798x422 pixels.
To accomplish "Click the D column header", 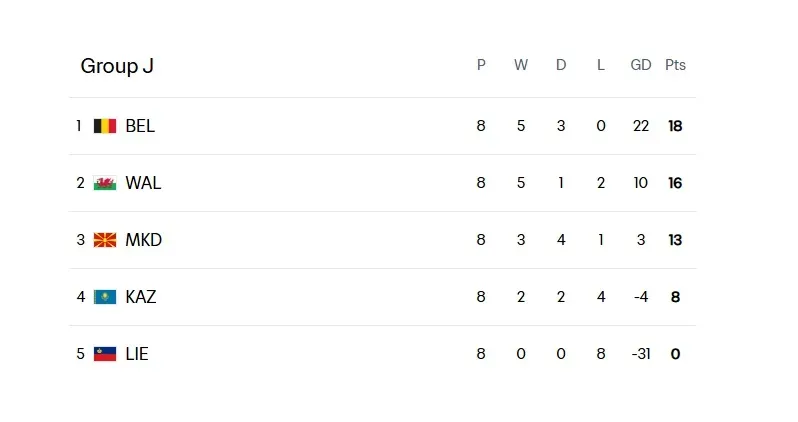I will 561,65.
